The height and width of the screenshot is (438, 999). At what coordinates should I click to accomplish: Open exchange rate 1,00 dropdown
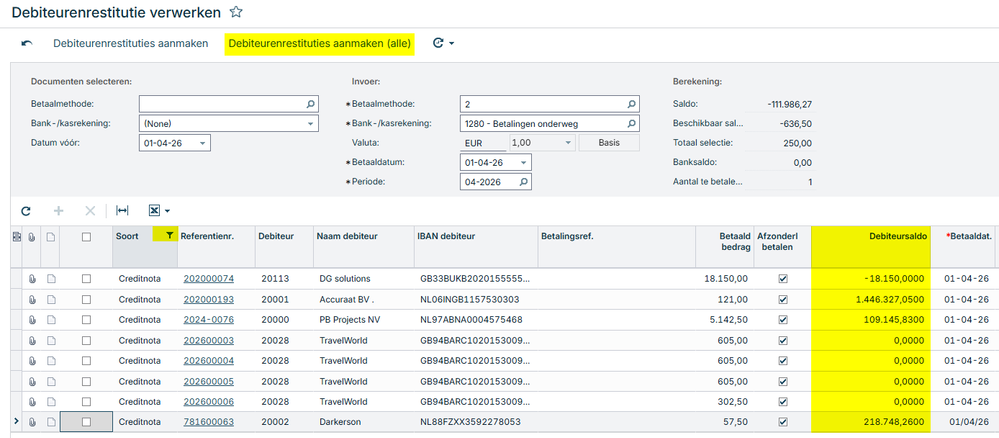(568, 143)
